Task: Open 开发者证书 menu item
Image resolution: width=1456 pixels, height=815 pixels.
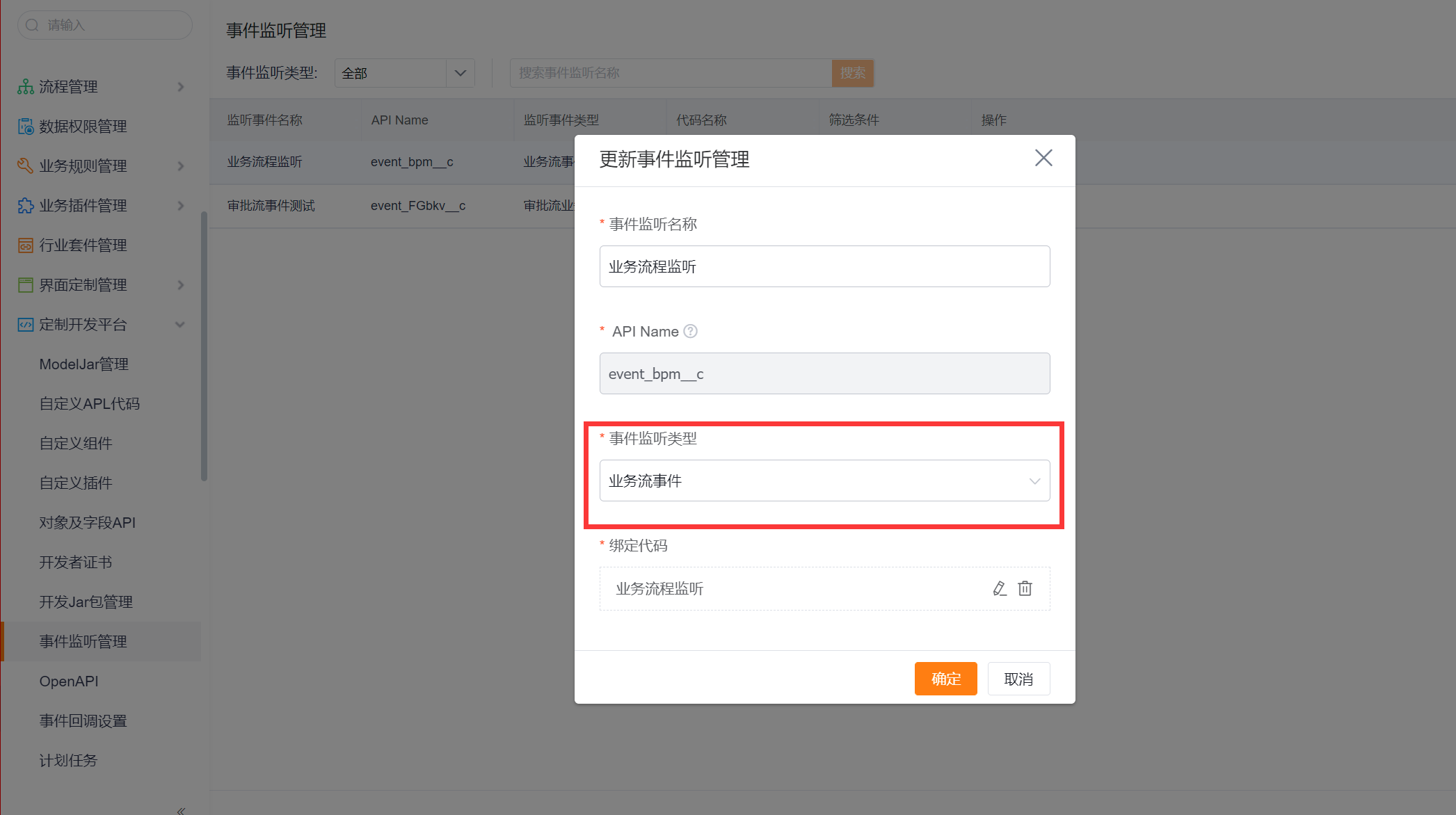Action: tap(75, 563)
